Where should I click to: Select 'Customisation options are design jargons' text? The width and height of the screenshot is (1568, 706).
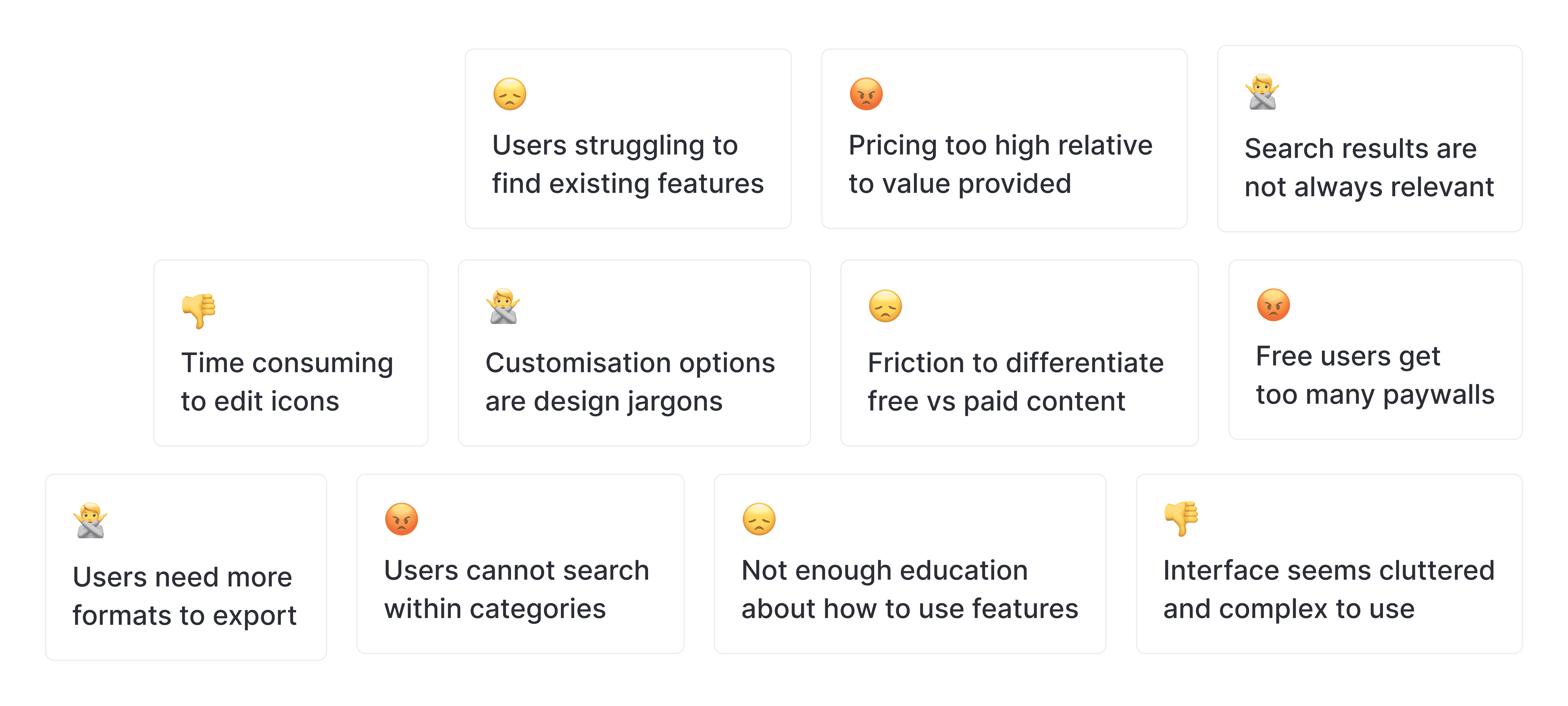(630, 382)
